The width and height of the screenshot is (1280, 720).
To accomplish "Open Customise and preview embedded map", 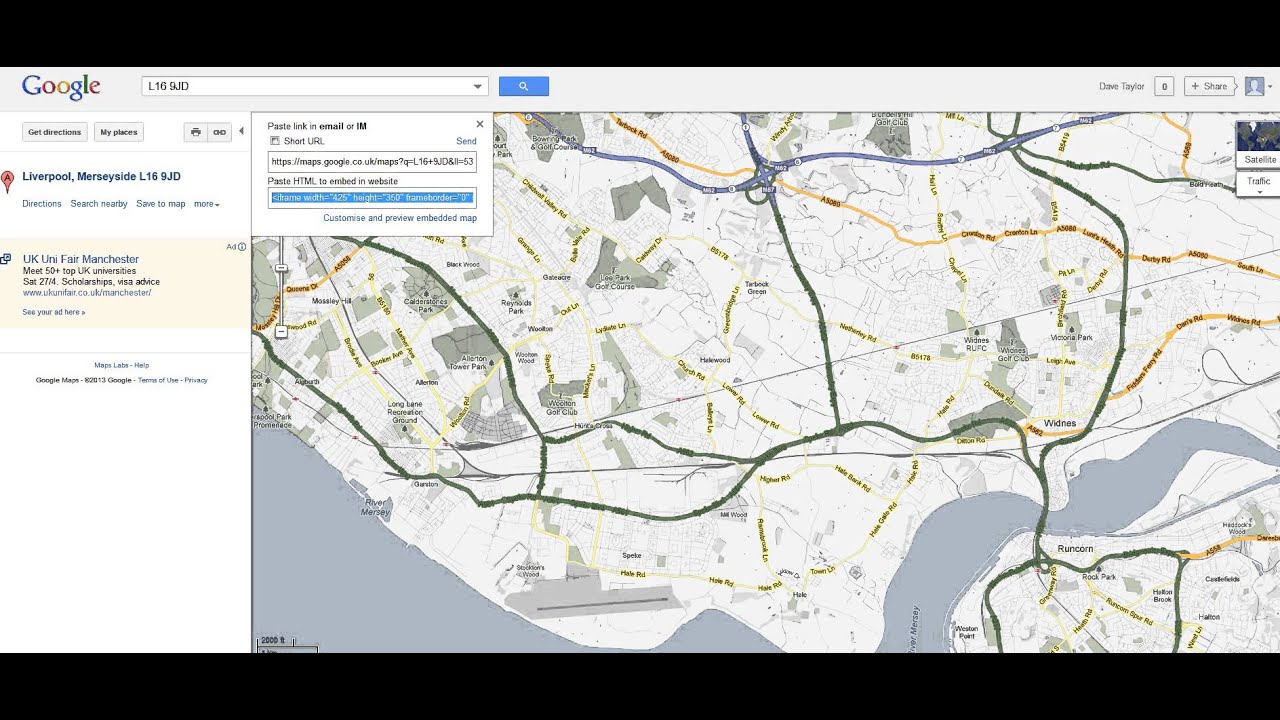I will click(x=400, y=218).
